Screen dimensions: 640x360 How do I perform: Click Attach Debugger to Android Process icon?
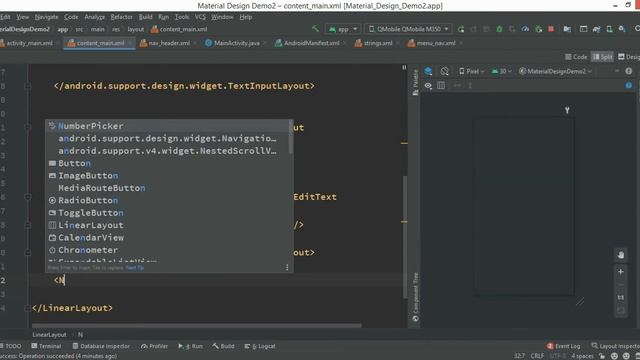pyautogui.click(x=538, y=29)
